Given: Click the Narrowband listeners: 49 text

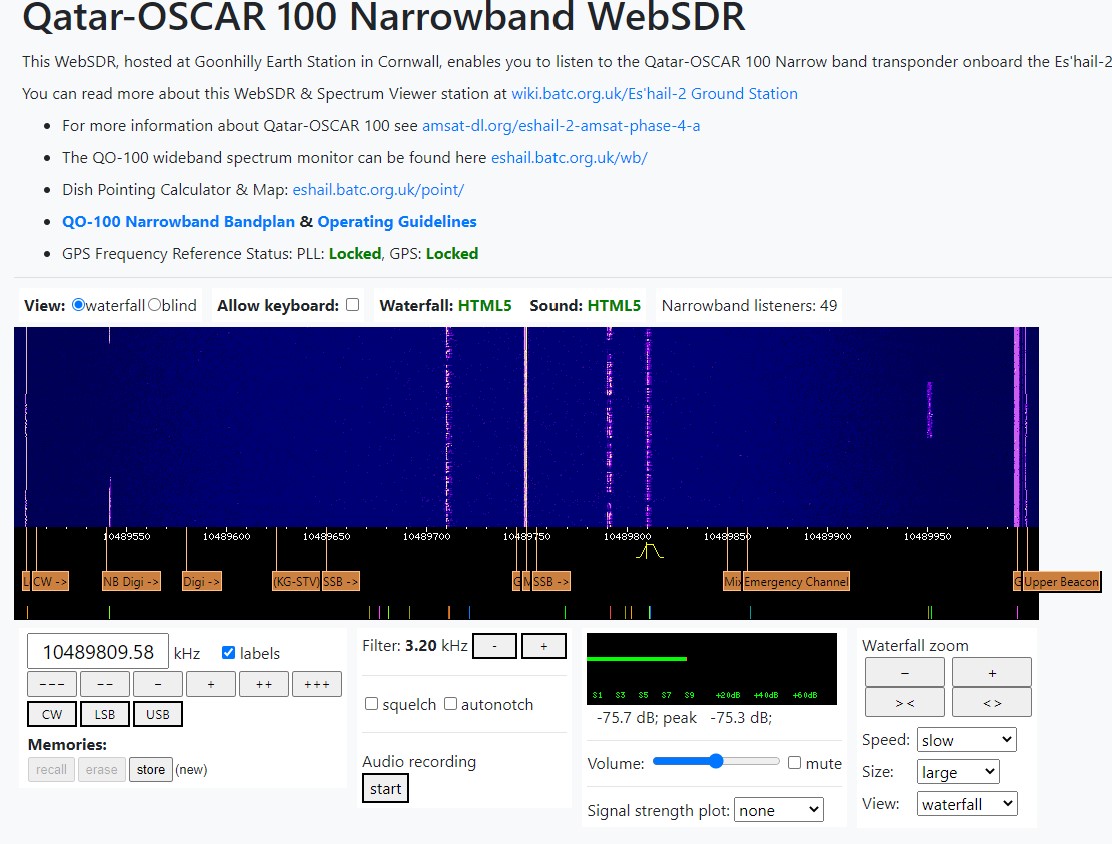Looking at the screenshot, I should pos(749,306).
